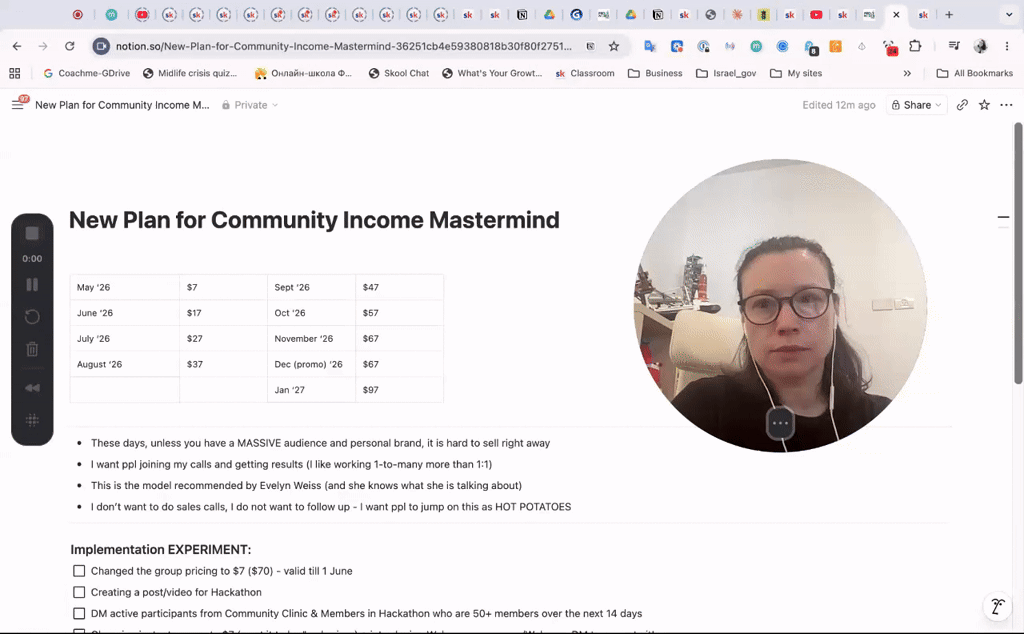Open the Notion sidebar menu icon
The width and height of the screenshot is (1024, 634).
[x=18, y=104]
